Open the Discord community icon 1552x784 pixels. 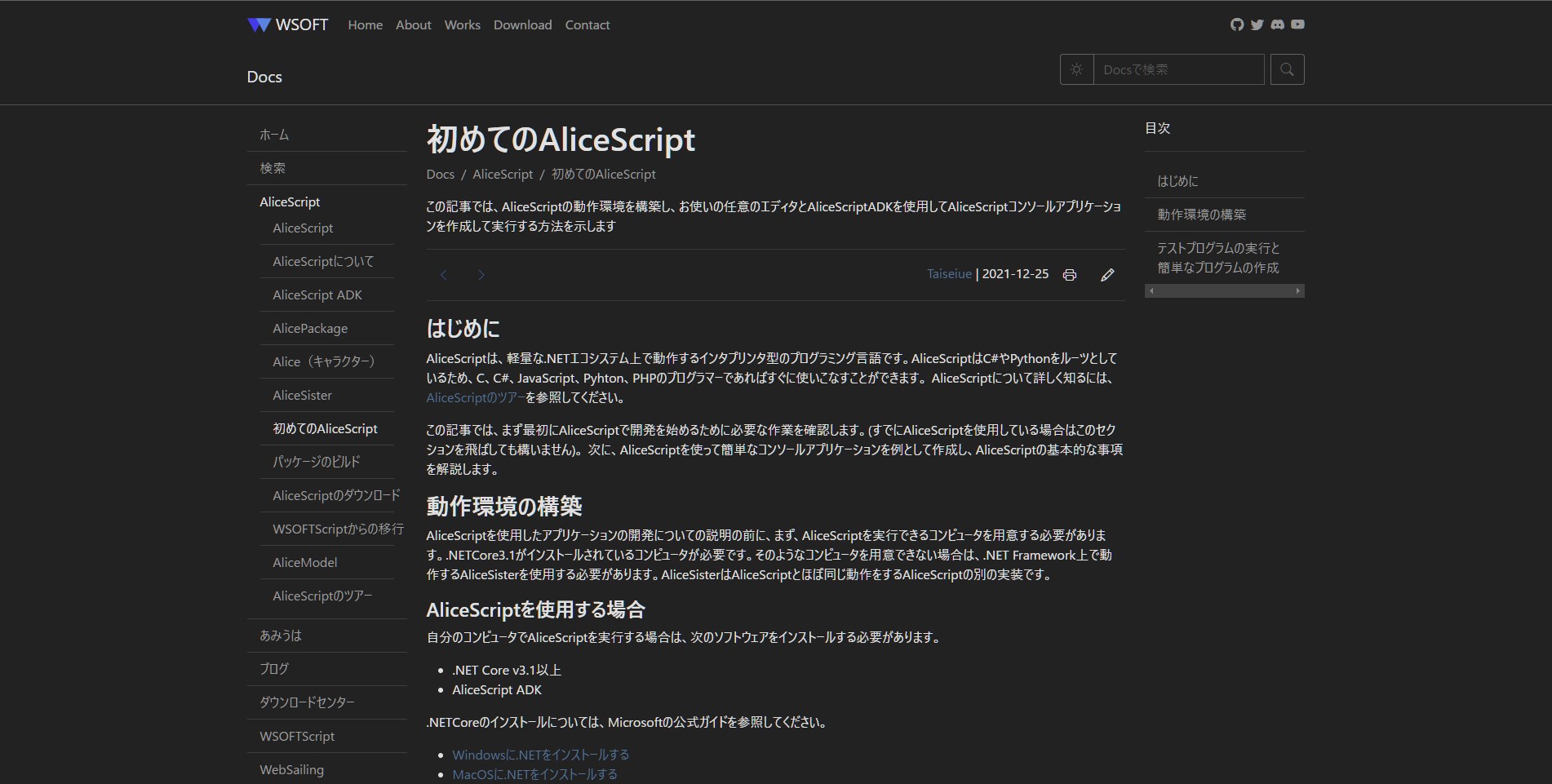pyautogui.click(x=1277, y=24)
